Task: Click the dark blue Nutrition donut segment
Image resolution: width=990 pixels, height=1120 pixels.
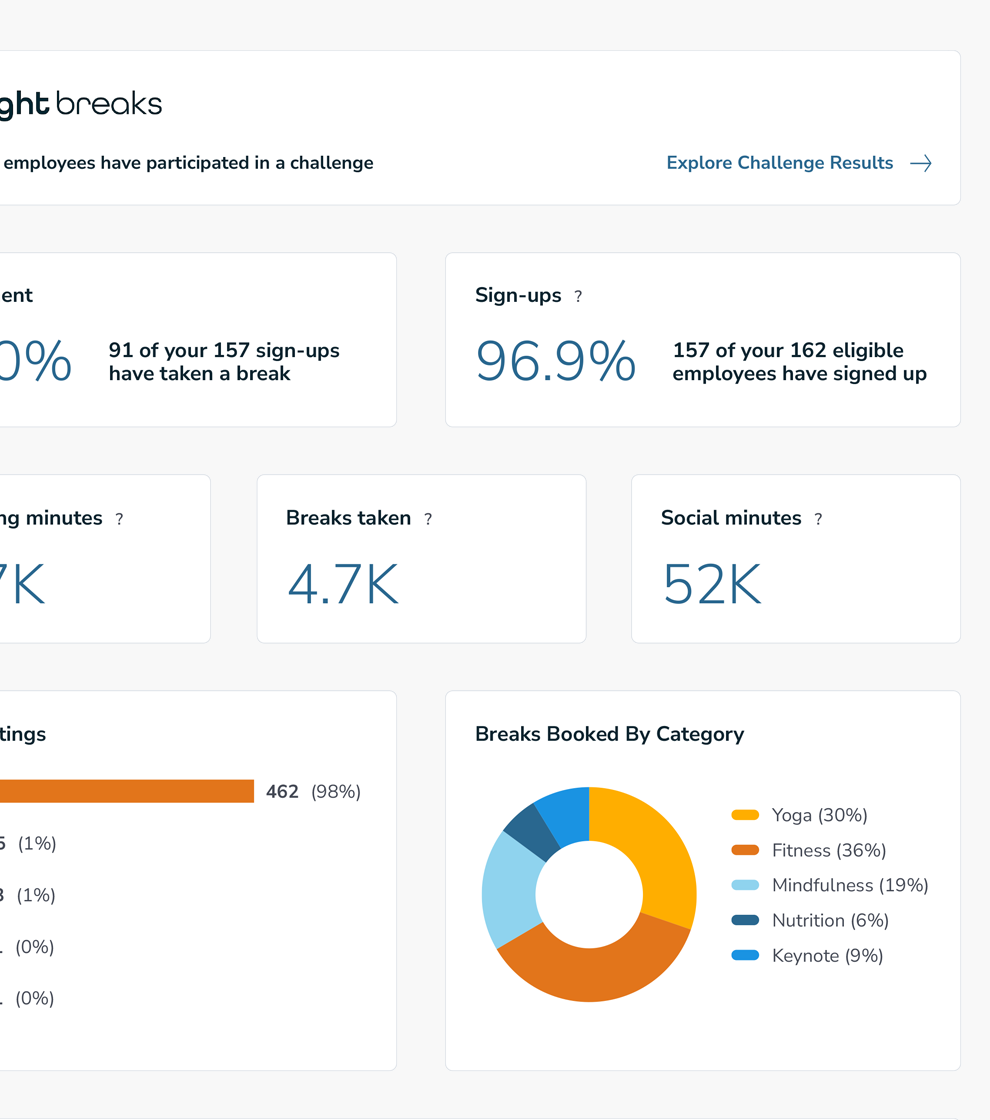Action: (531, 833)
